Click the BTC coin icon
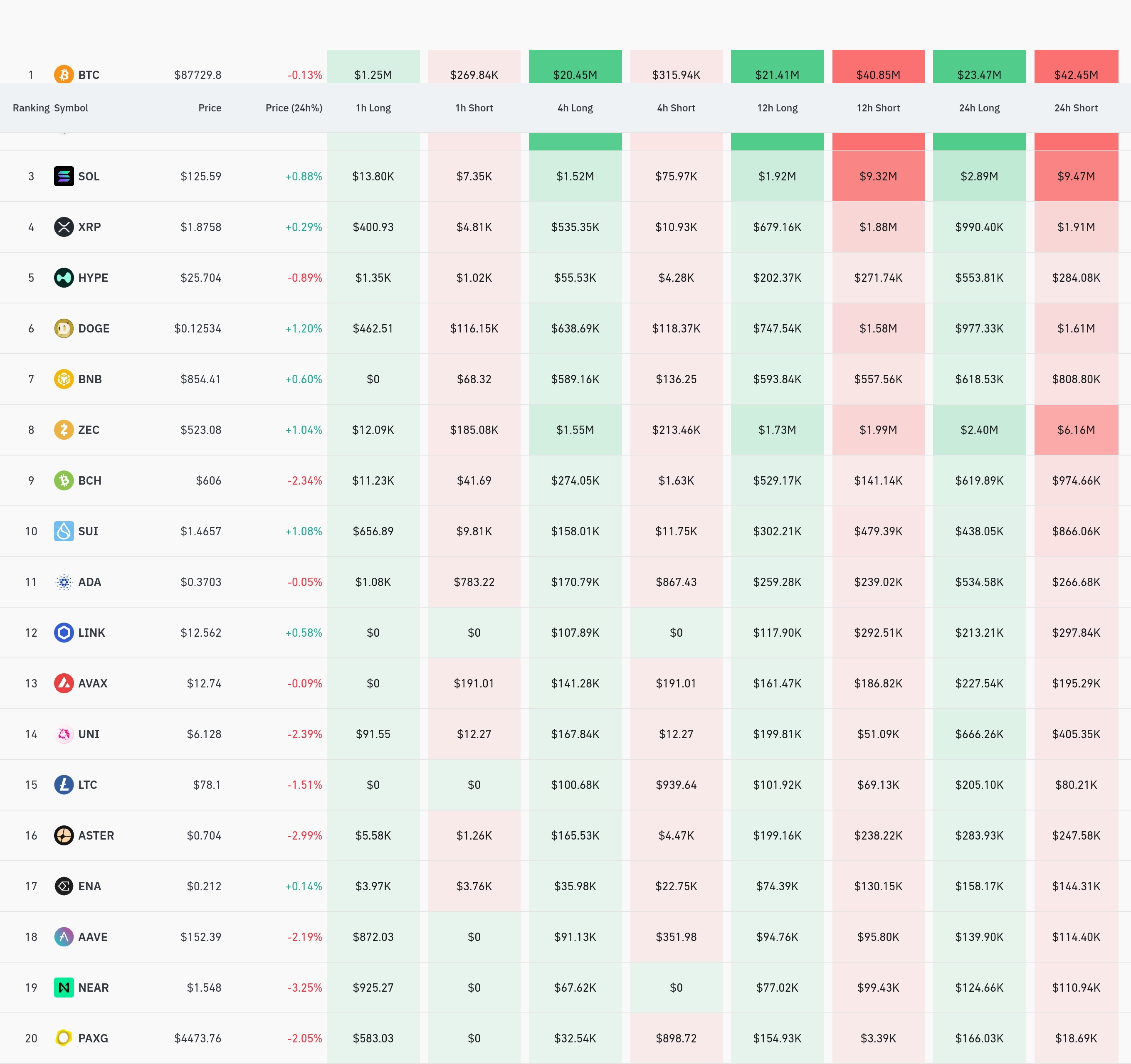Image resolution: width=1131 pixels, height=1064 pixels. click(64, 74)
